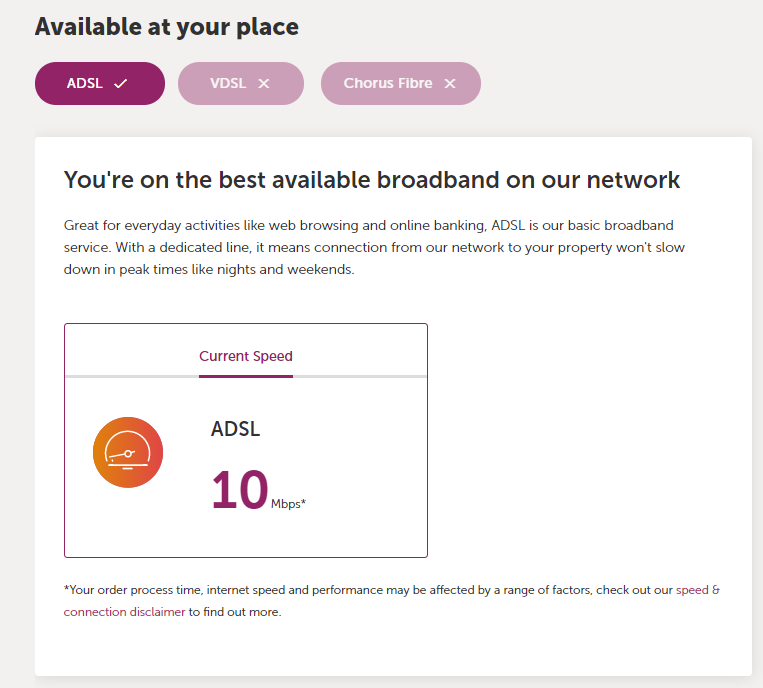Click the X icon on Chorus Fibre pill
The height and width of the screenshot is (688, 763).
click(x=450, y=84)
